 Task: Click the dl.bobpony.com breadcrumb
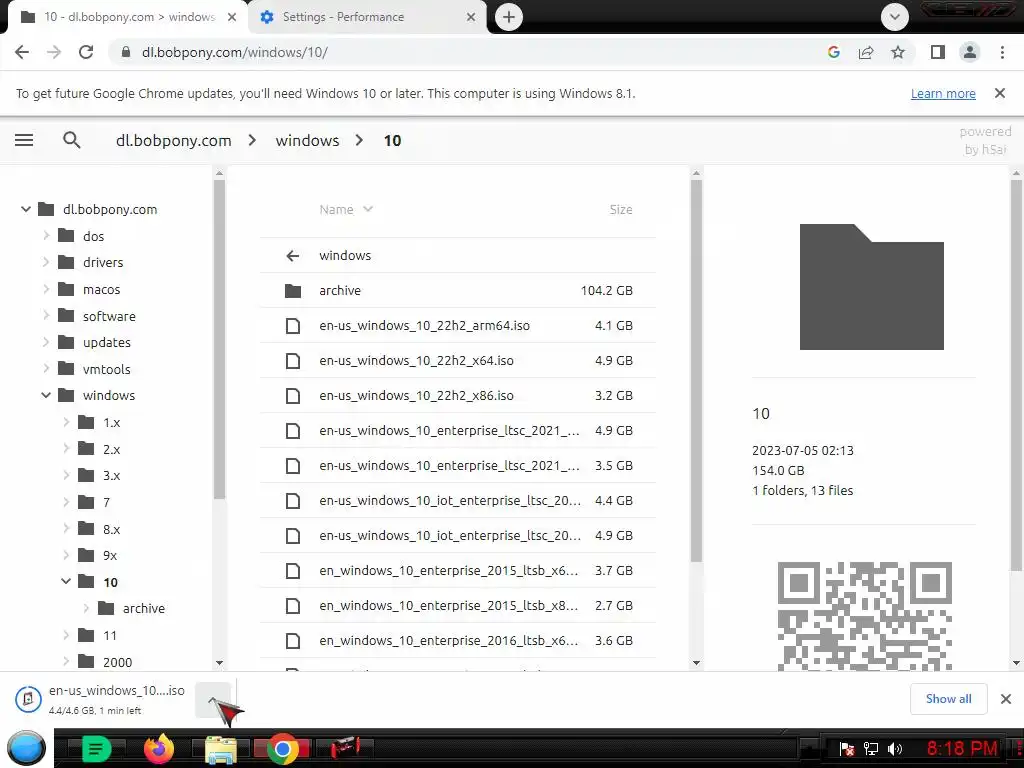tap(174, 140)
